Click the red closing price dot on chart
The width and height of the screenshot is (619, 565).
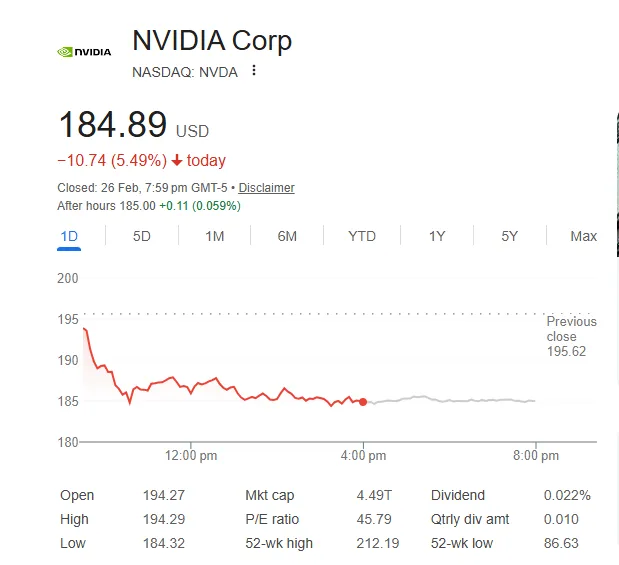363,402
